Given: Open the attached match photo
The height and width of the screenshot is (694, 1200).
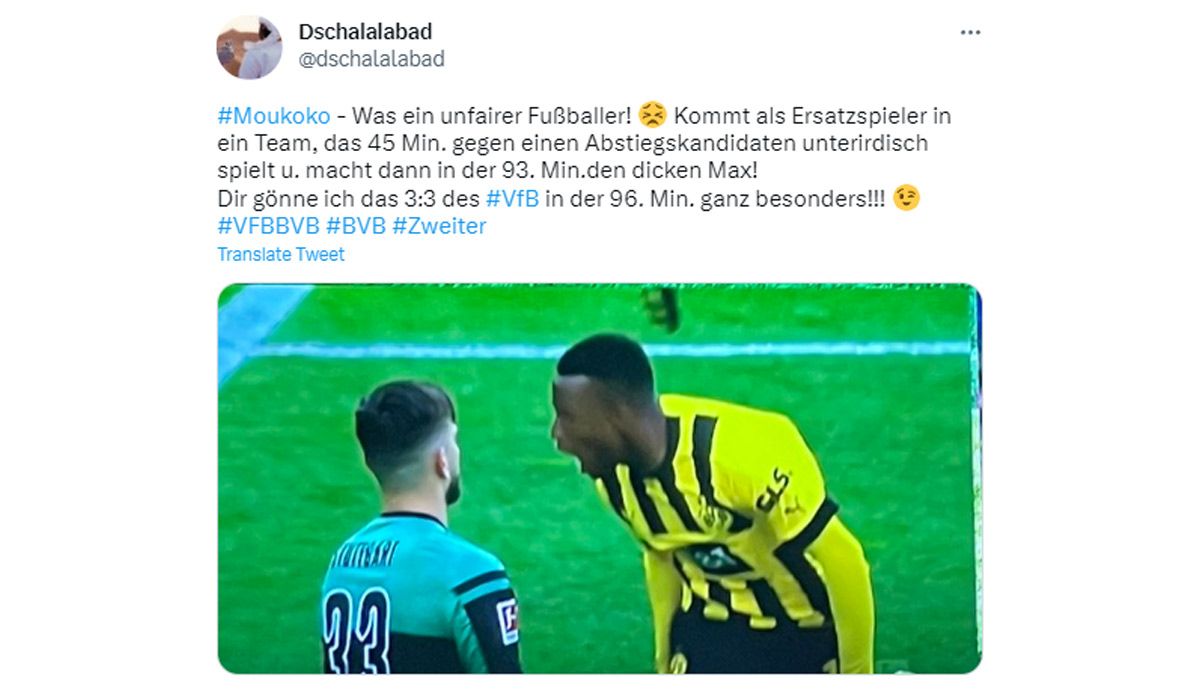Looking at the screenshot, I should click(x=599, y=478).
